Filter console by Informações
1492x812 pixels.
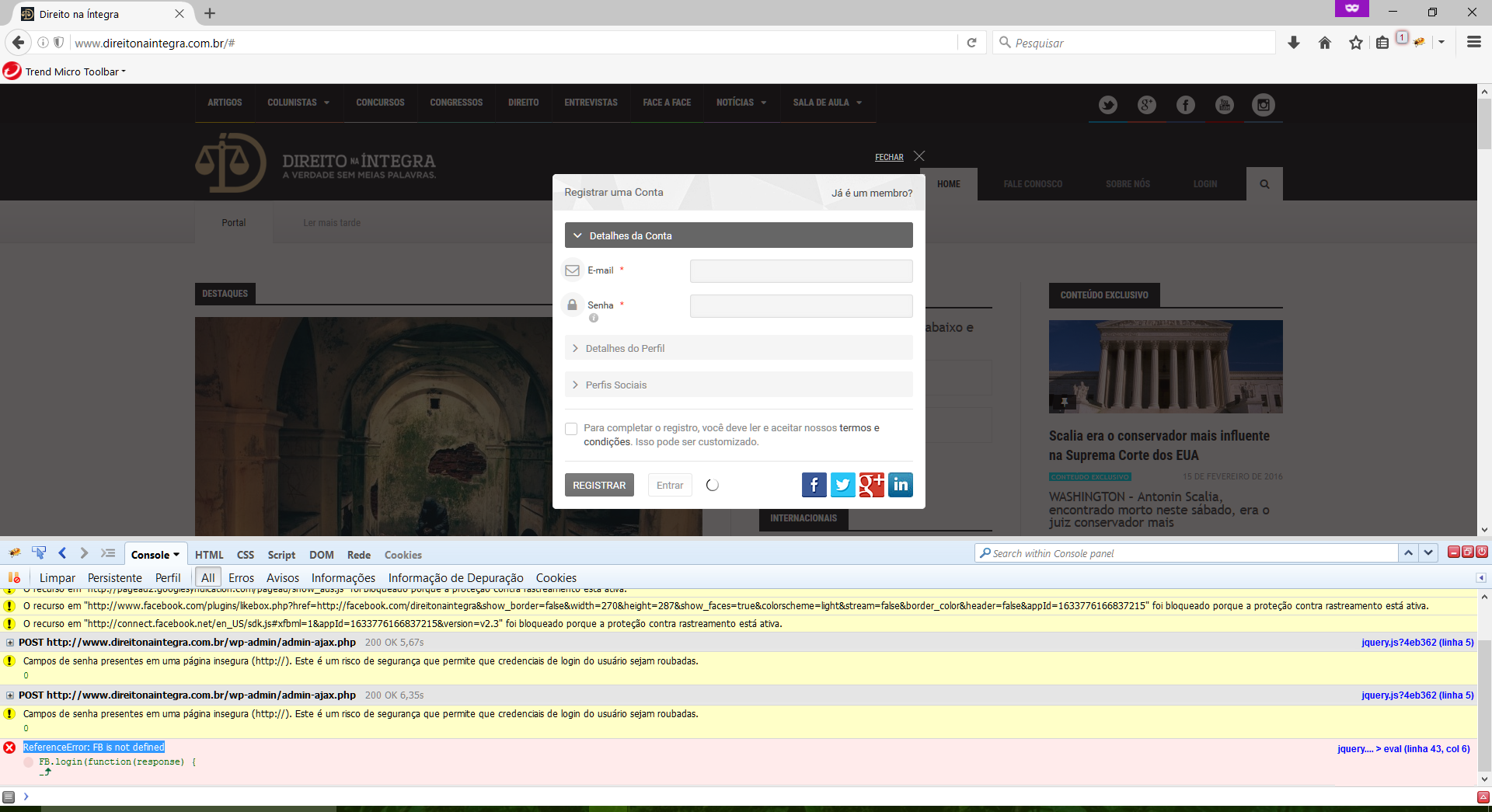(343, 578)
